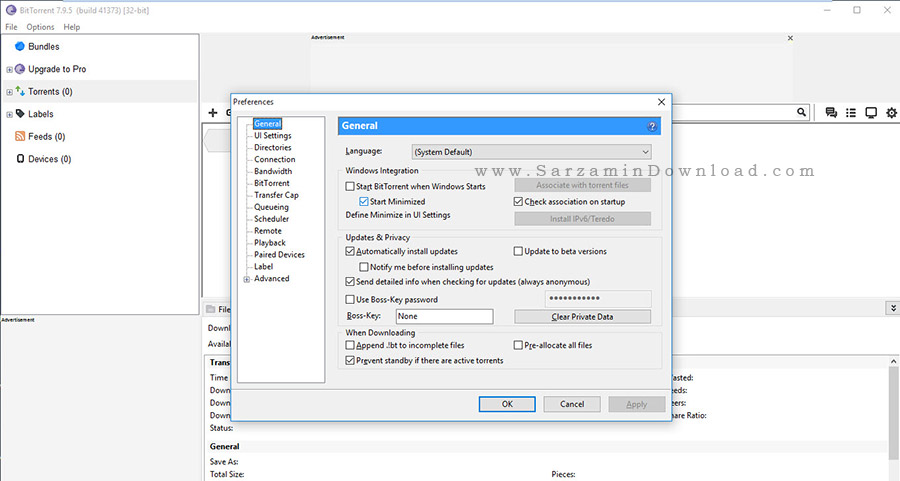Image resolution: width=900 pixels, height=481 pixels.
Task: Click the Add Torrent plus icon
Action: [x=213, y=113]
